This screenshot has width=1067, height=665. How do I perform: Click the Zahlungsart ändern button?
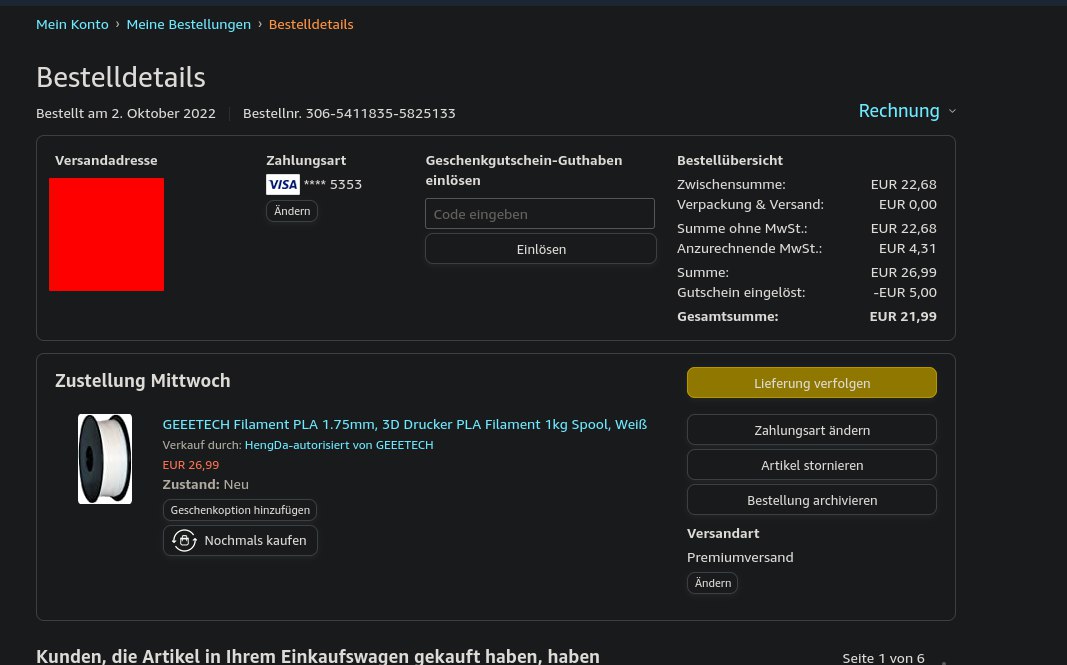[x=811, y=430]
